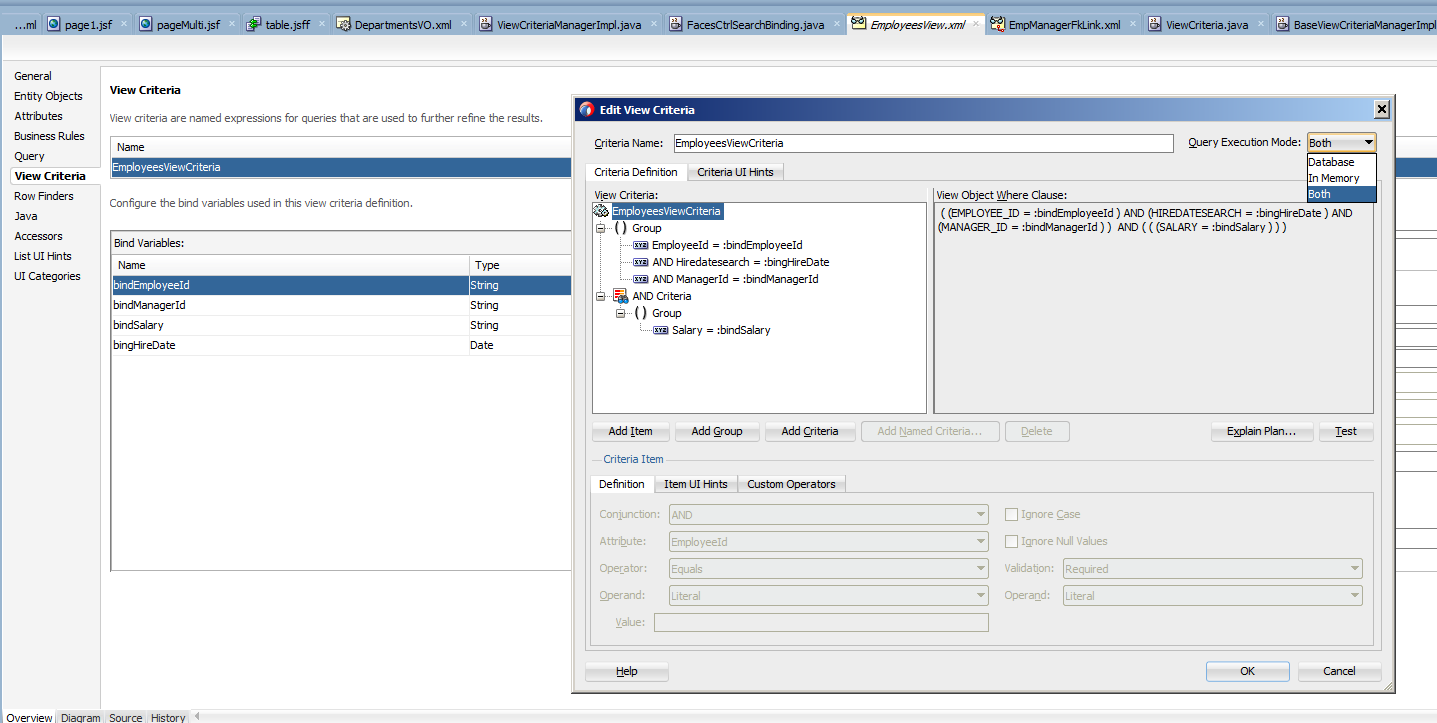Enable the Ignore Case checkbox

[1011, 514]
